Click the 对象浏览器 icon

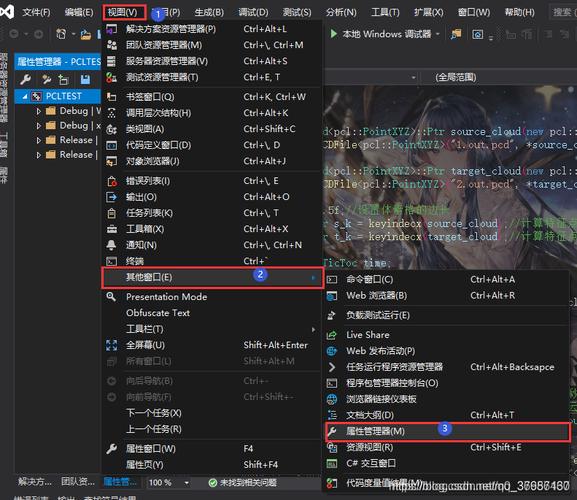pyautogui.click(x=111, y=161)
